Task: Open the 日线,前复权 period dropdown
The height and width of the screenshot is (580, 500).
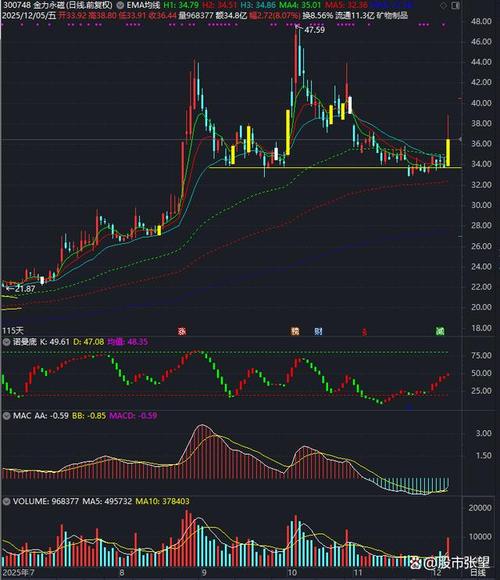Action: (88, 5)
